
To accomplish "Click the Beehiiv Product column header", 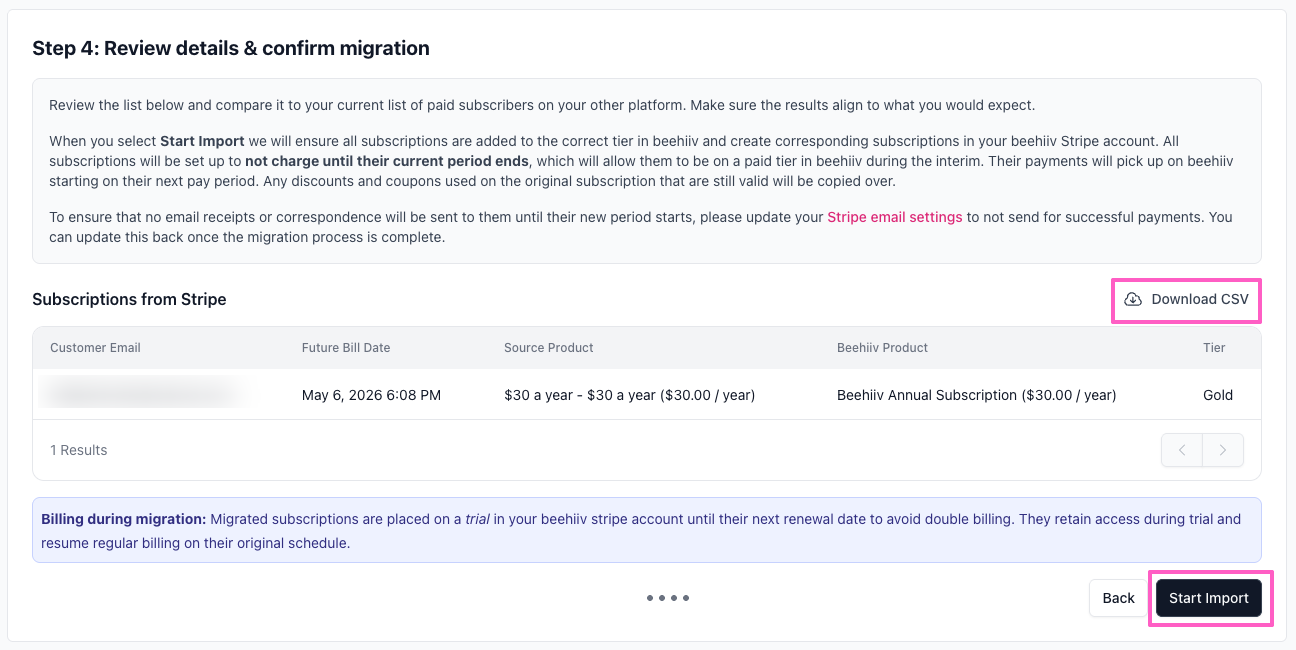I will [x=882, y=348].
